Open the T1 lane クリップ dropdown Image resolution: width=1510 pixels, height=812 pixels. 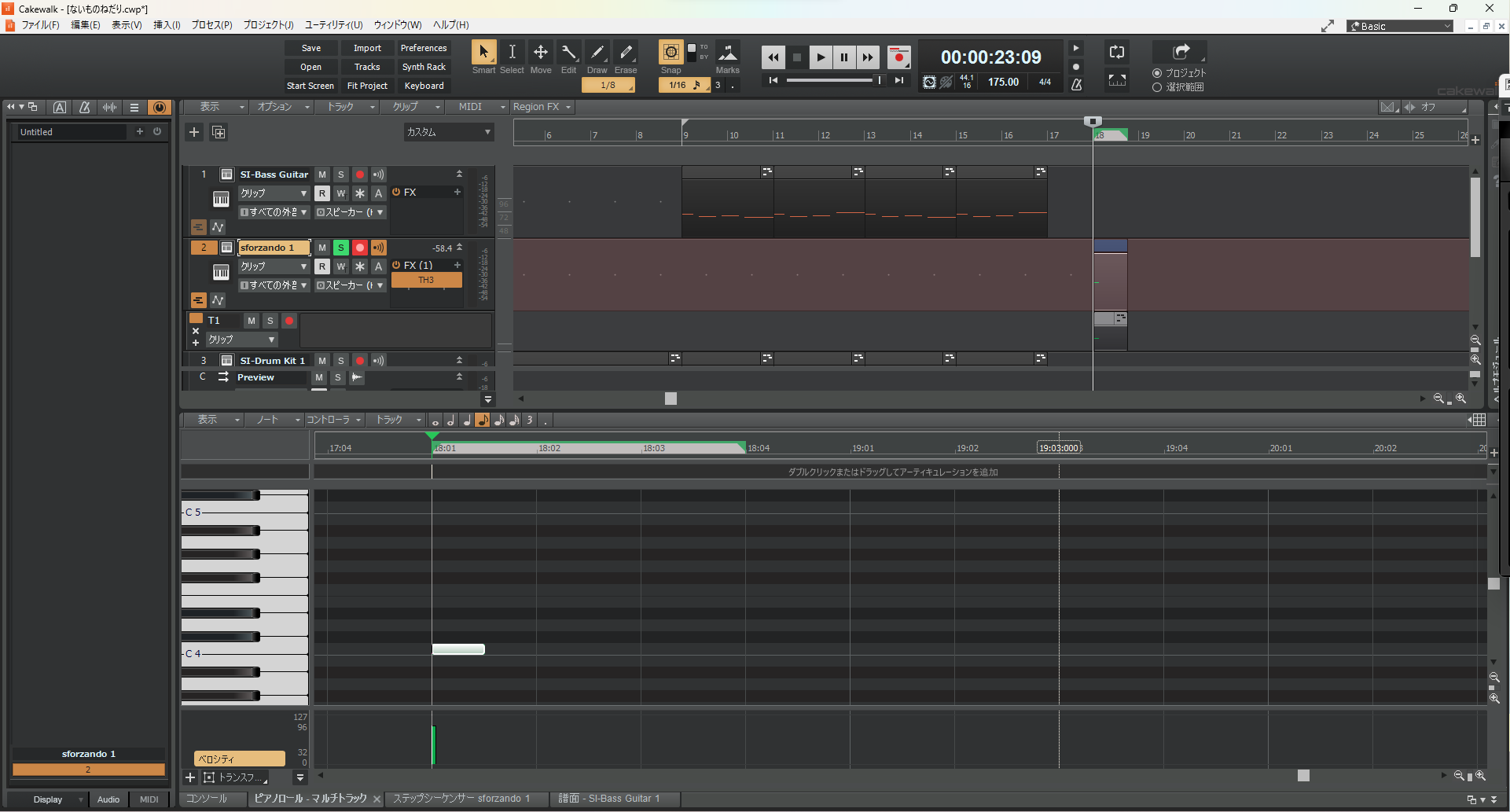(x=241, y=340)
